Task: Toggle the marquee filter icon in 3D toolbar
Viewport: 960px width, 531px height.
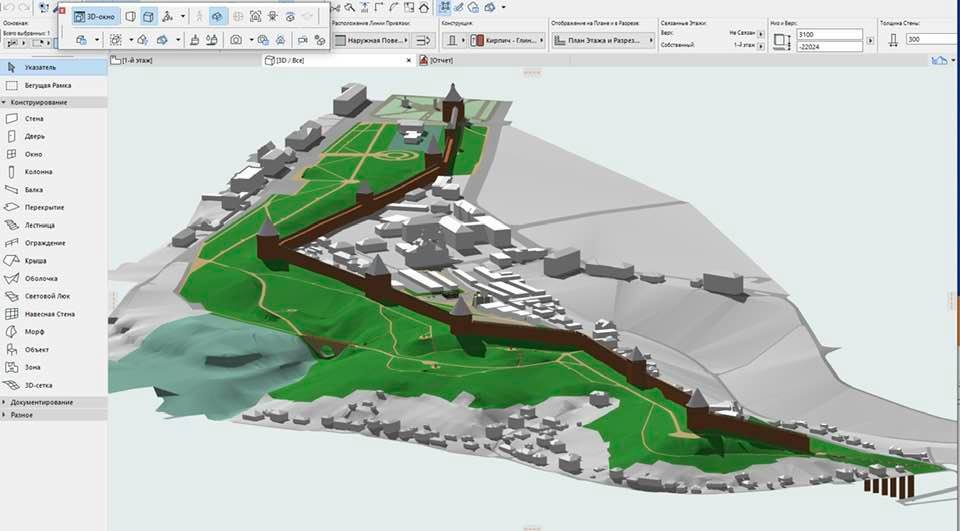Action: click(115, 40)
